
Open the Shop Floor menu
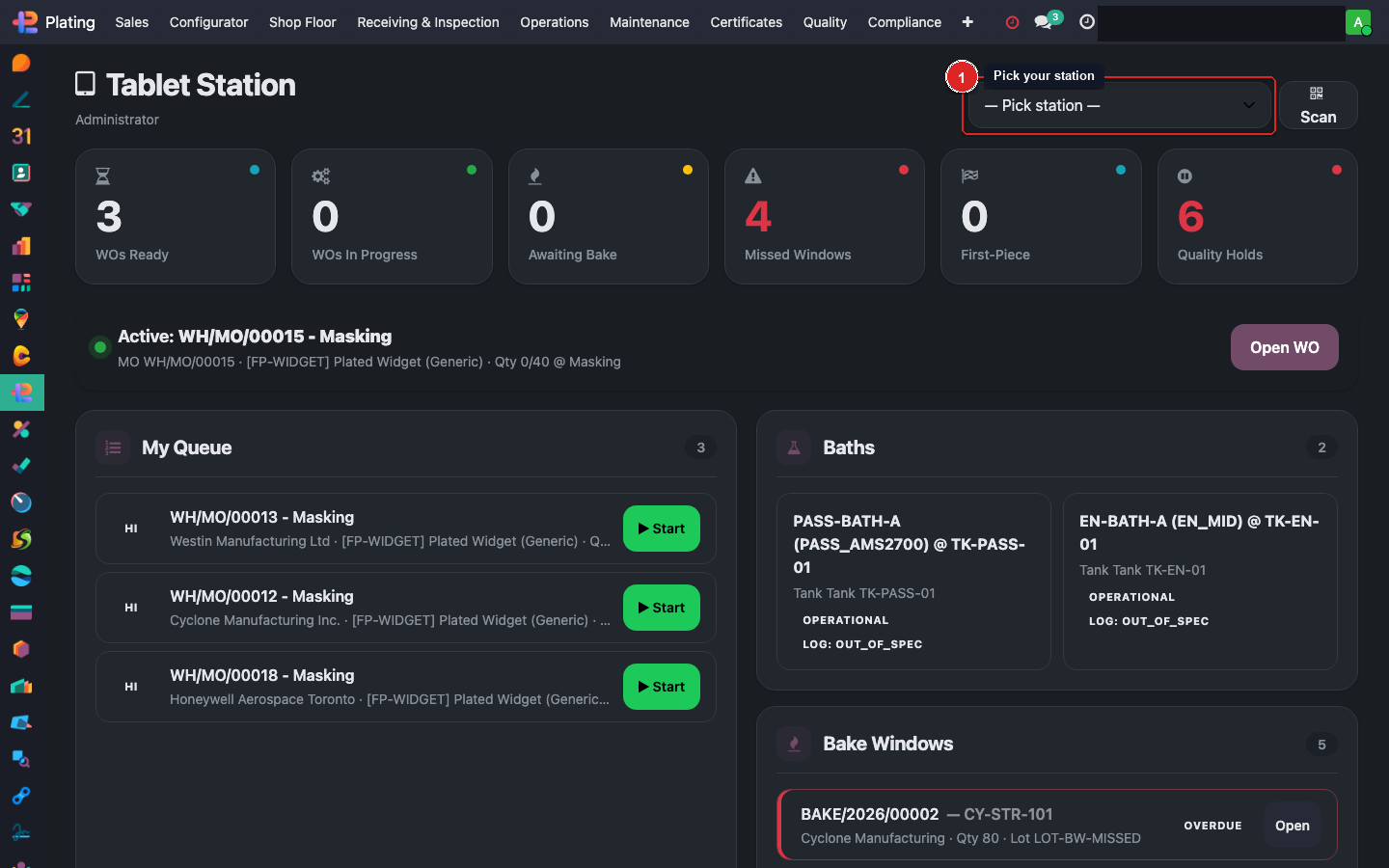click(x=302, y=22)
